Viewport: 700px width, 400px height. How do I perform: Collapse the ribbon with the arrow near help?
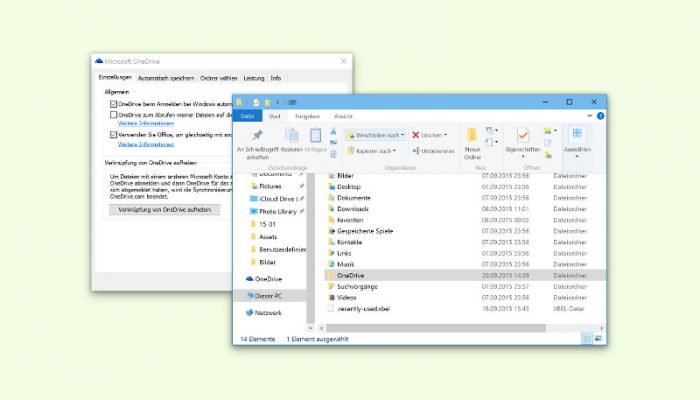589,116
